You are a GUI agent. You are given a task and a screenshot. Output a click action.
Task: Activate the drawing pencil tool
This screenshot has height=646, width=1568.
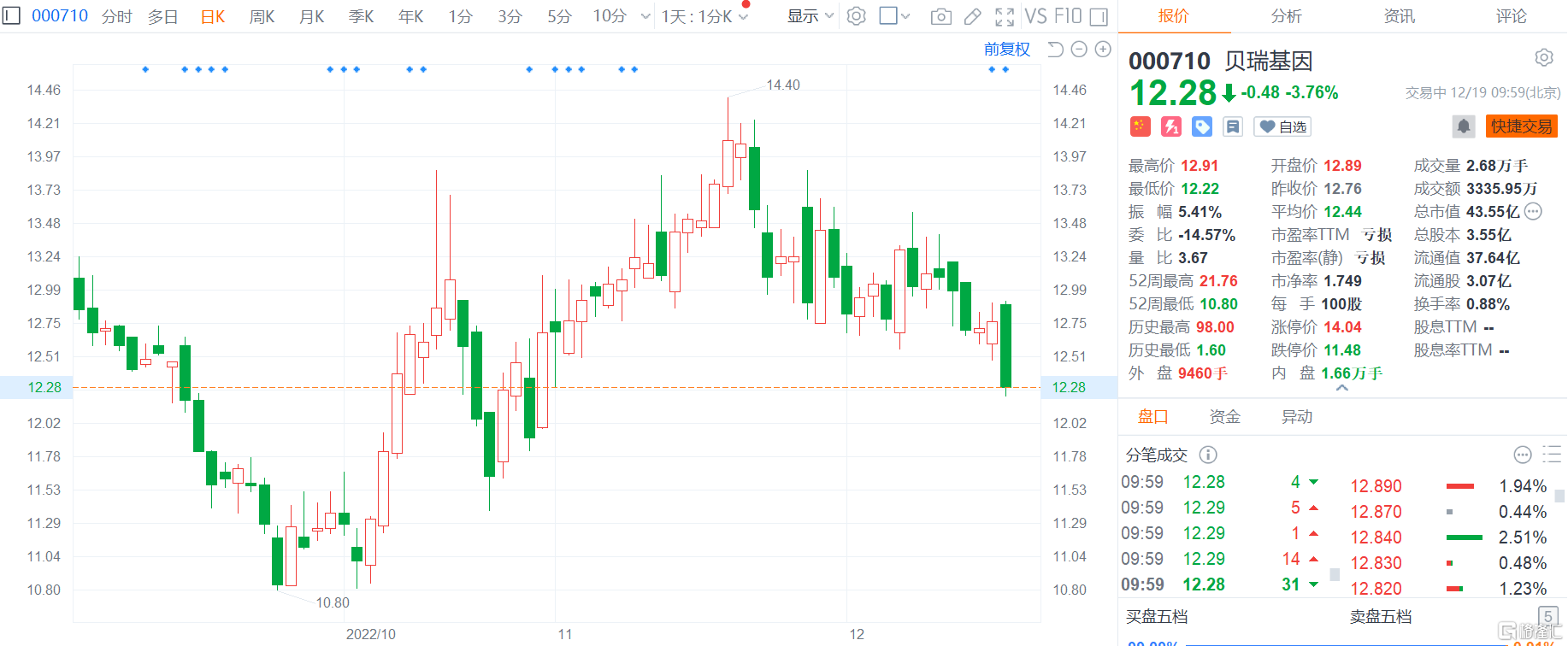973,16
